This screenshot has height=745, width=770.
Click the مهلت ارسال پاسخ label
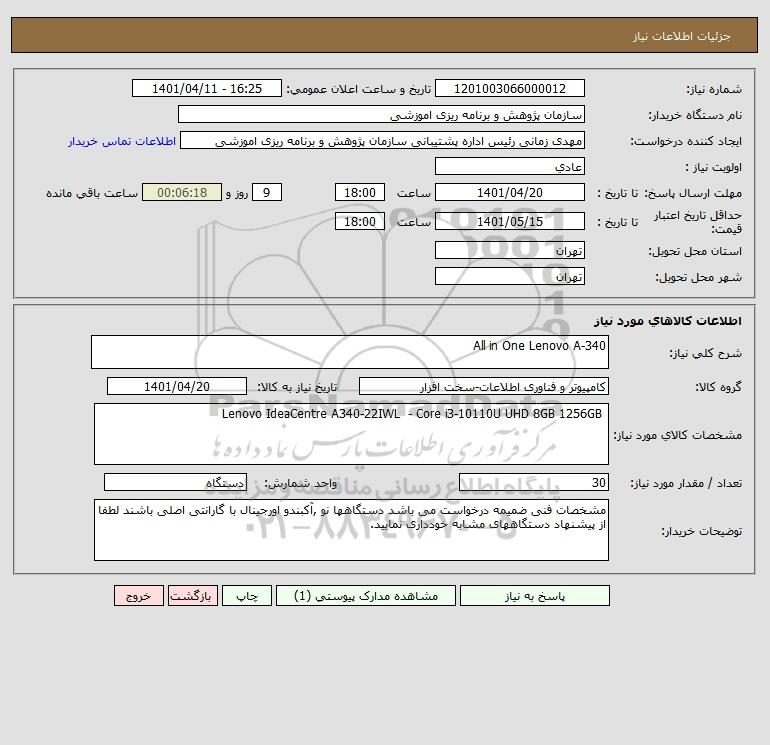pos(693,193)
